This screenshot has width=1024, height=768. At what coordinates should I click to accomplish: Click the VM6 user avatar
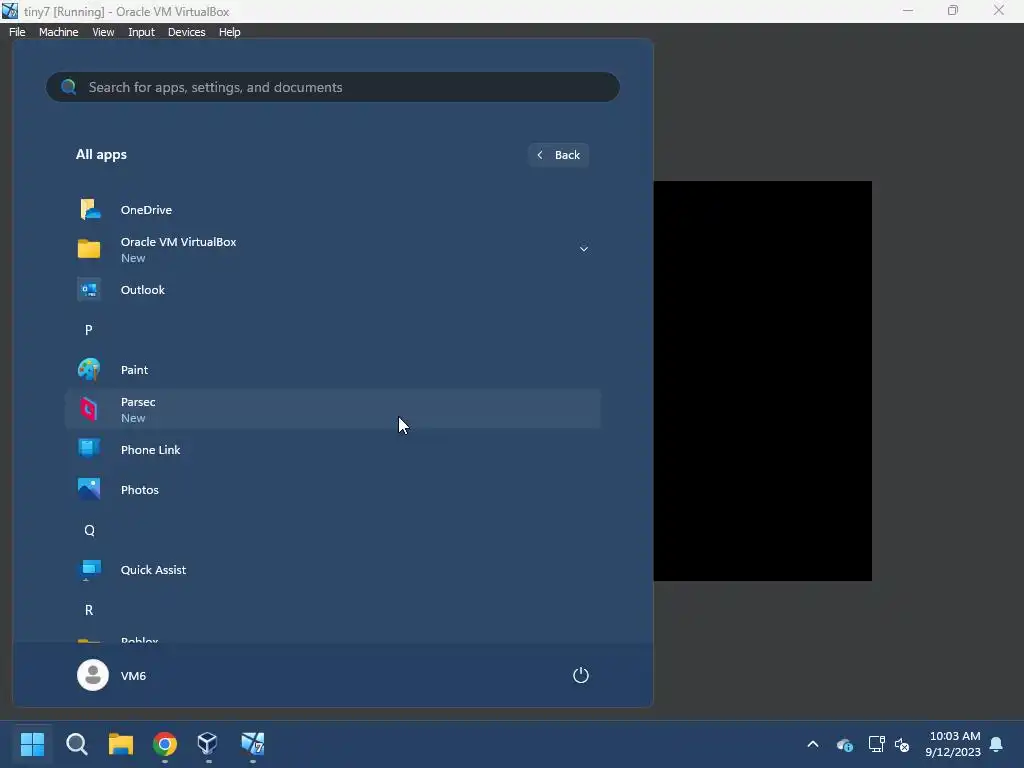click(x=93, y=675)
